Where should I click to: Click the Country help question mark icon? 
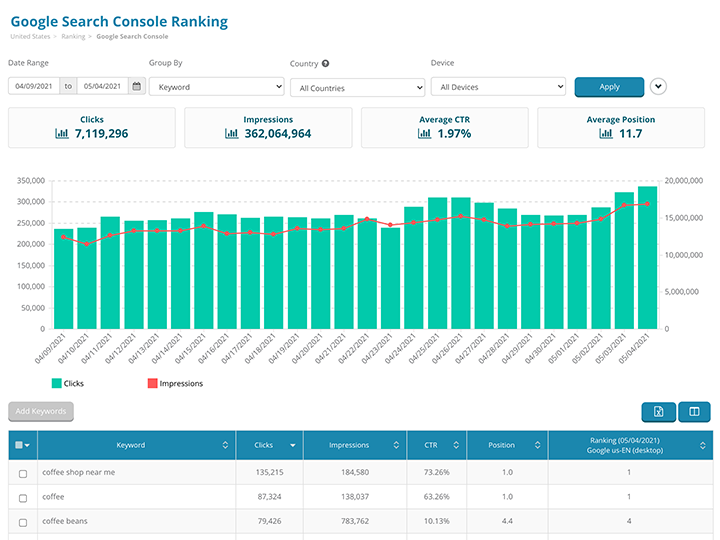point(326,64)
